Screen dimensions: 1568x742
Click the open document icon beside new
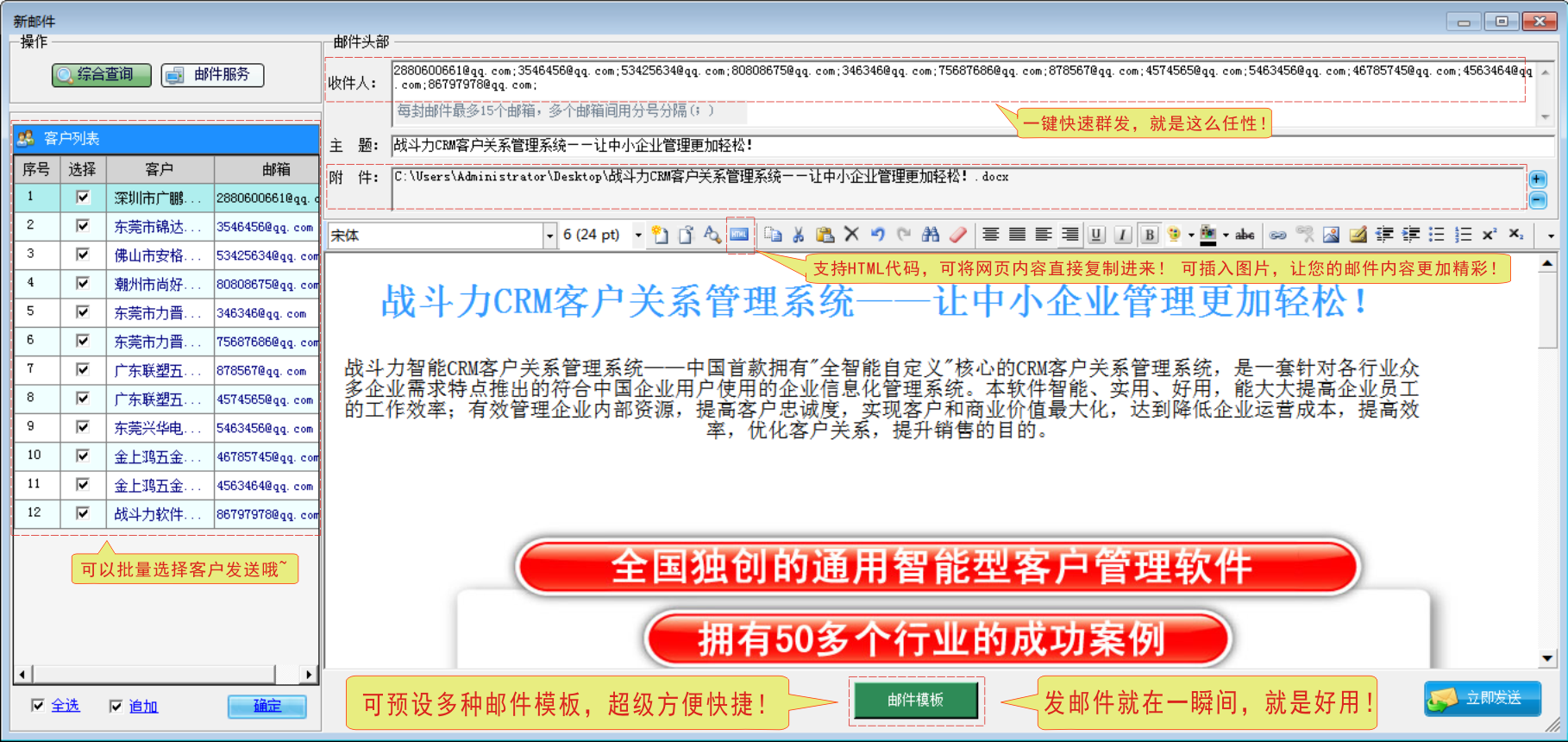[x=687, y=235]
